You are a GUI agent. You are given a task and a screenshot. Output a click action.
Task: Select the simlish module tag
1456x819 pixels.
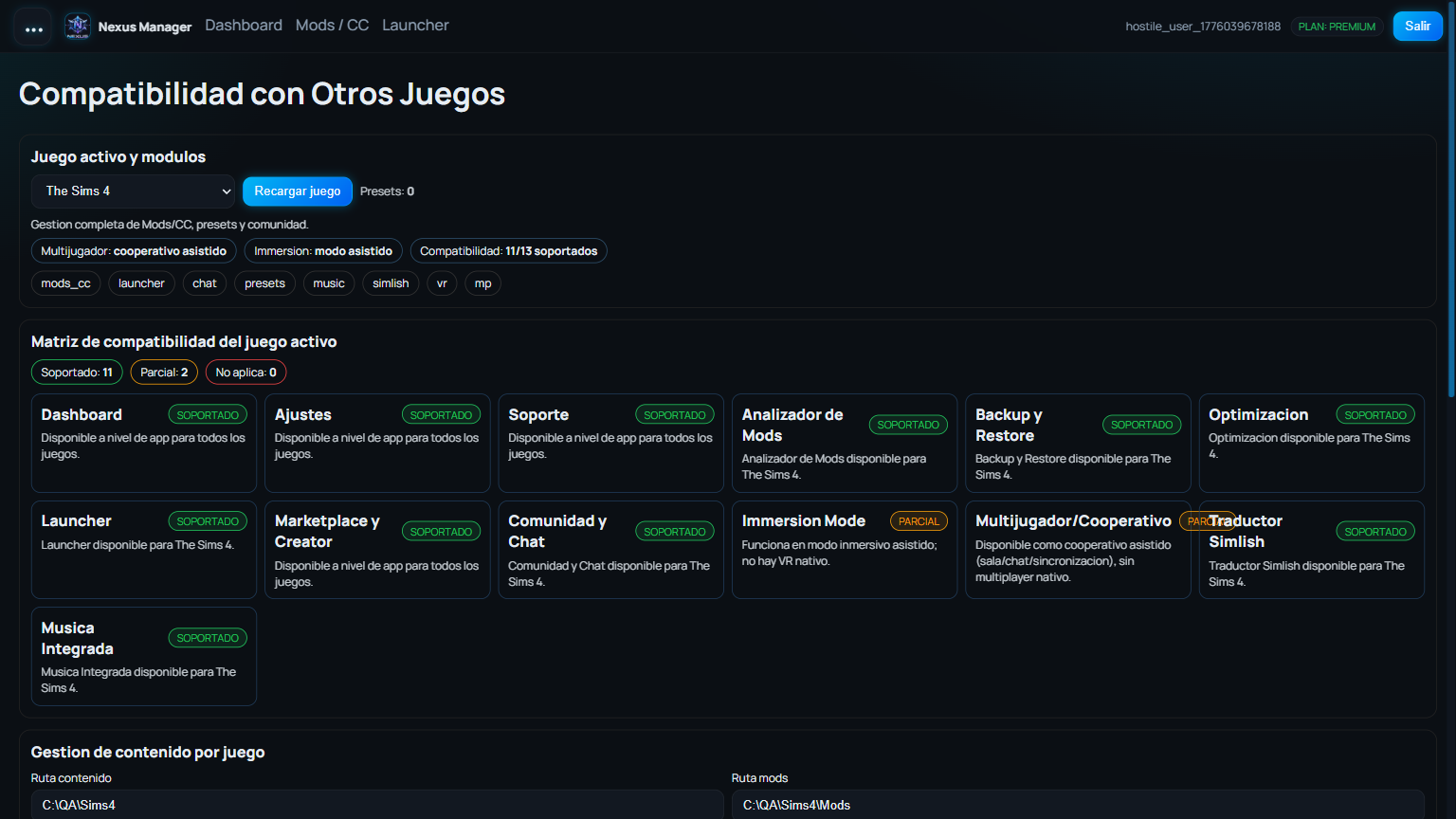coord(391,283)
